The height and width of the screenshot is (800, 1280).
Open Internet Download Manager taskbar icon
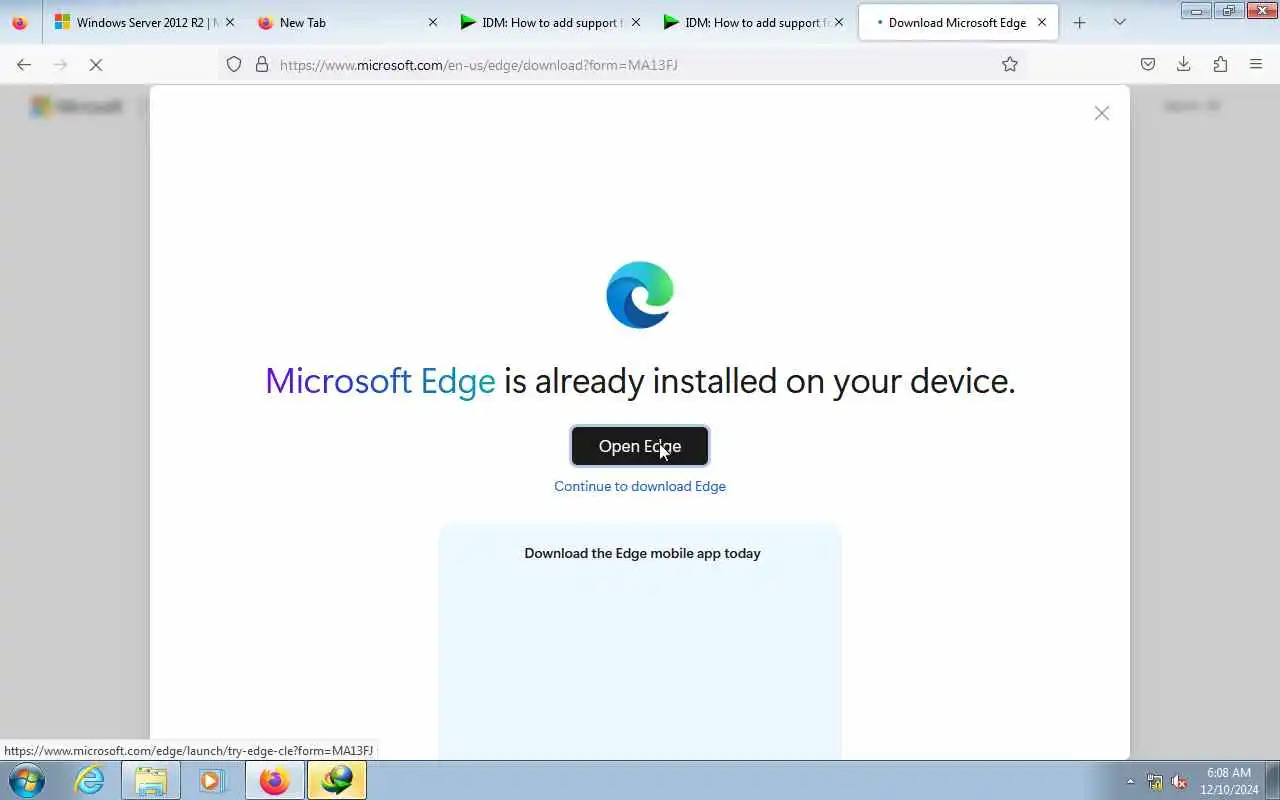point(337,780)
